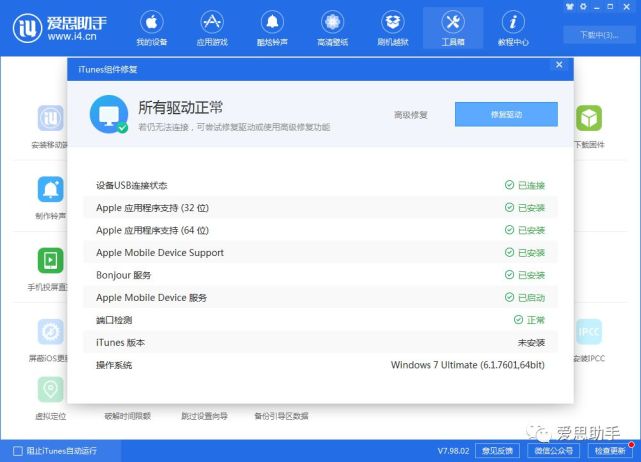Switch to 工具箱 toolbox tab
This screenshot has height=462, width=641.
click(453, 28)
